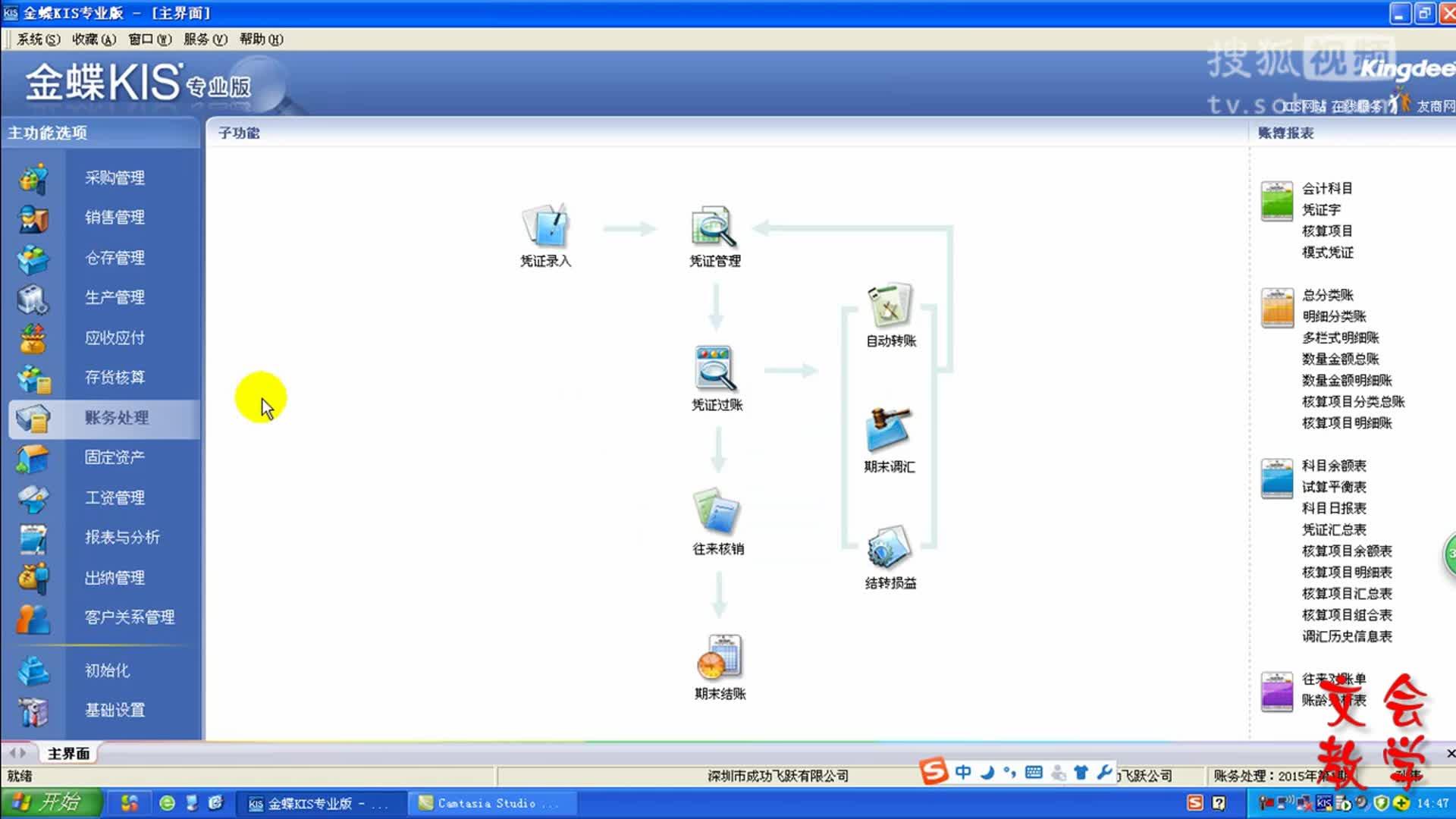The image size is (1456, 819).
Task: Open the 系统 menu
Action: (37, 39)
